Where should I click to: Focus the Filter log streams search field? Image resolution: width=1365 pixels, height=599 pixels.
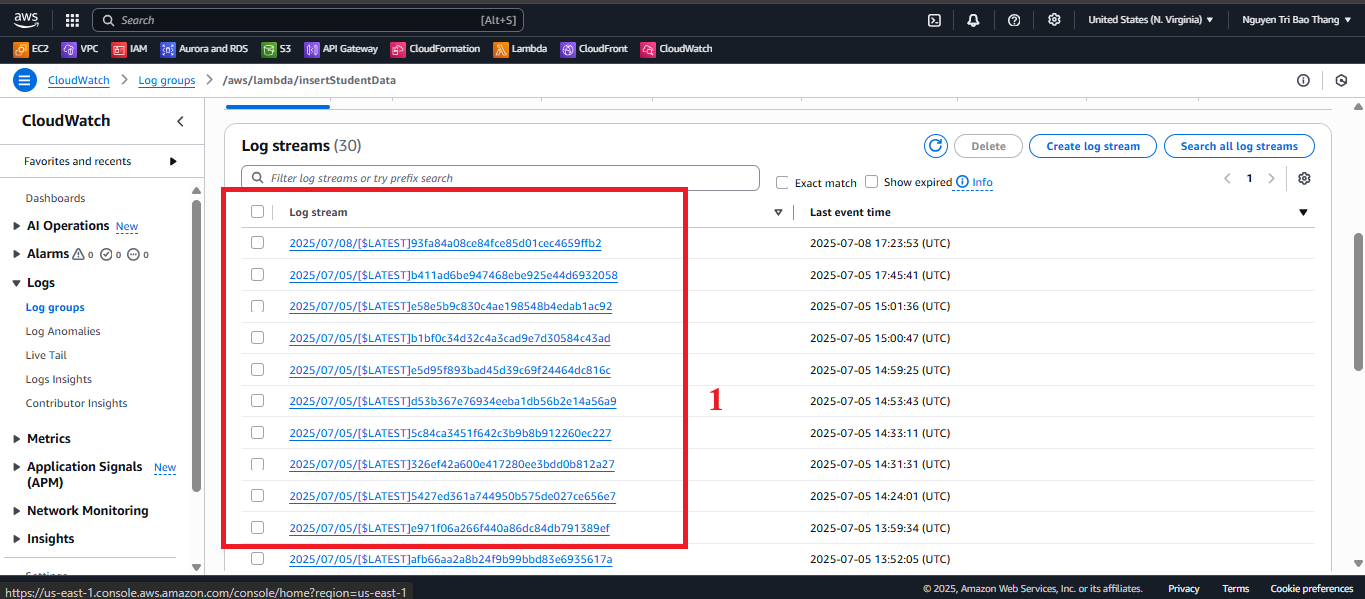point(501,178)
